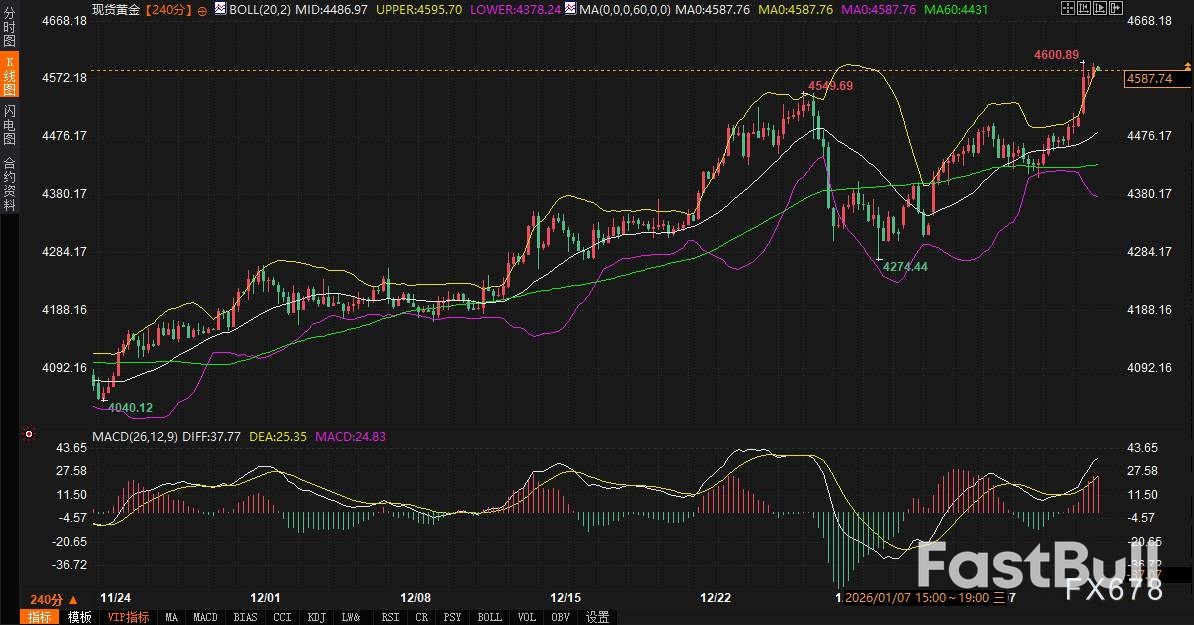Open 设置 indicator settings
This screenshot has height=625, width=1194.
[x=598, y=617]
